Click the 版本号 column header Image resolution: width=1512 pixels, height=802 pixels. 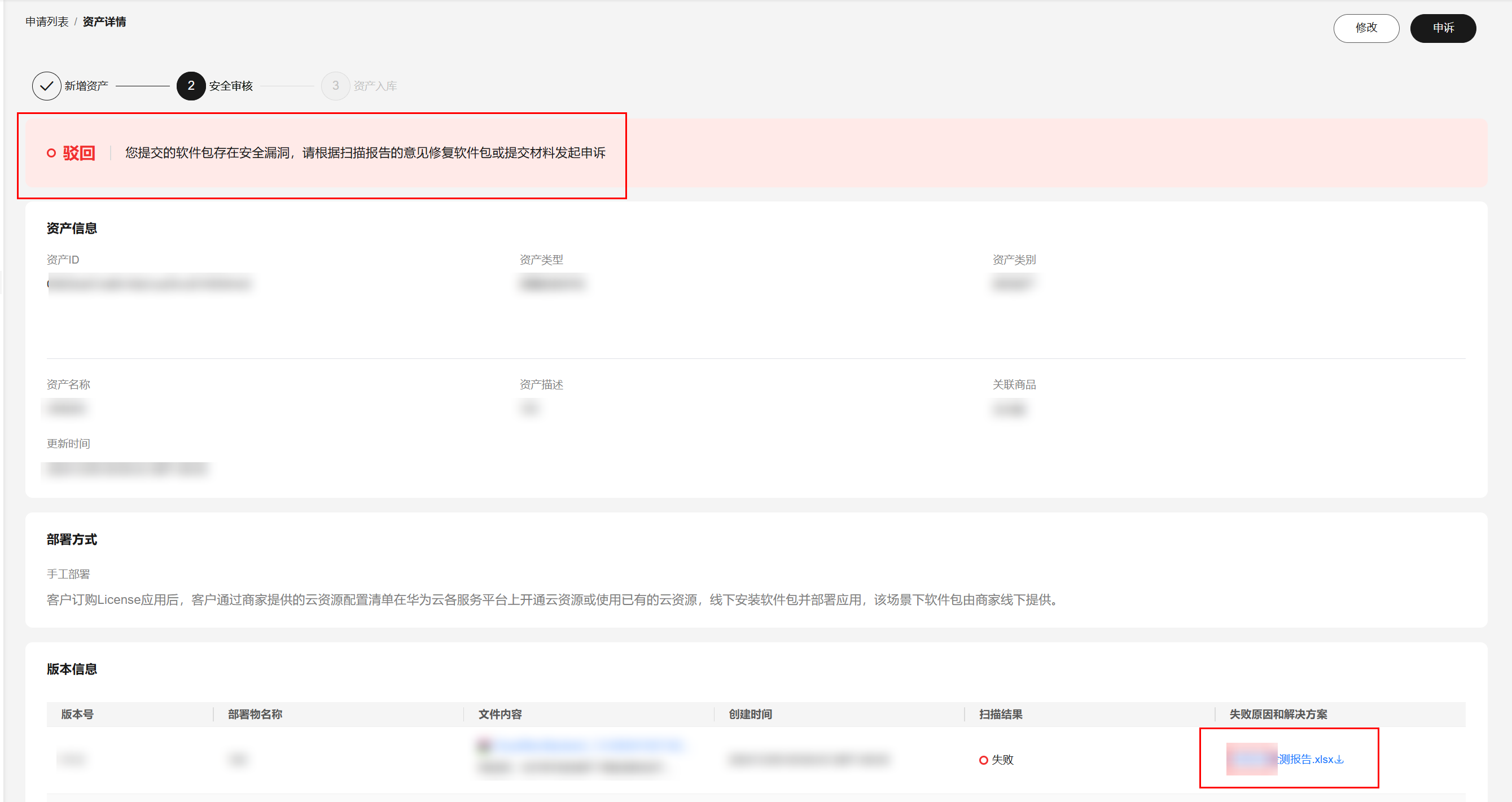77,715
